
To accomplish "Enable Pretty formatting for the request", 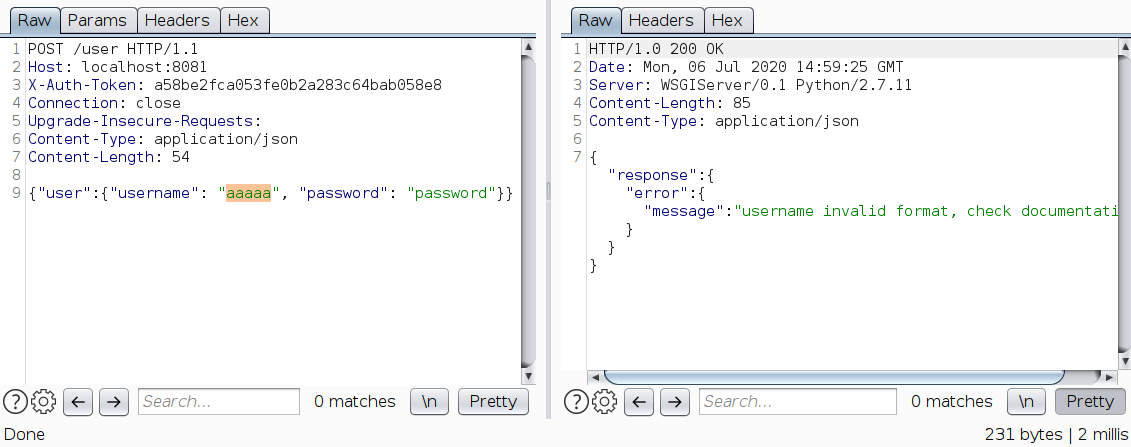I will tap(493, 402).
